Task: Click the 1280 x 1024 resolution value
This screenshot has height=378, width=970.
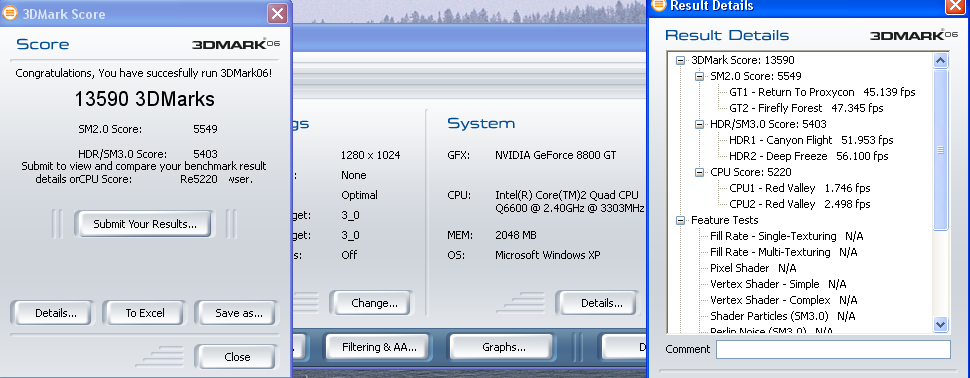Action: (371, 155)
